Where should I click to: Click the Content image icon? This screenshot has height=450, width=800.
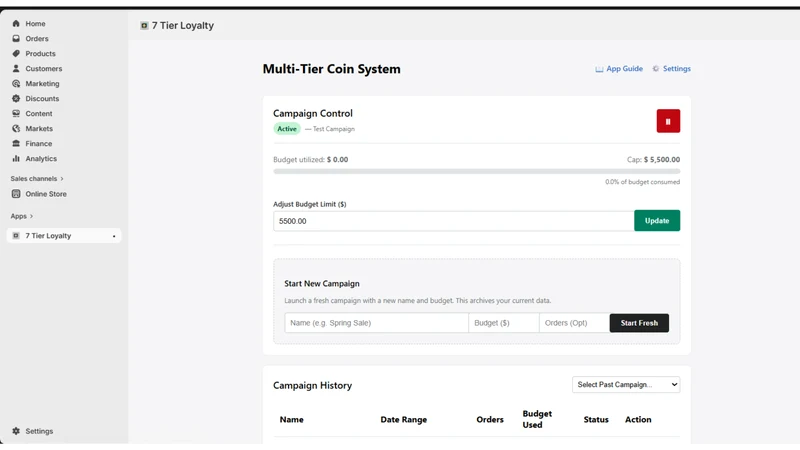tap(16, 113)
